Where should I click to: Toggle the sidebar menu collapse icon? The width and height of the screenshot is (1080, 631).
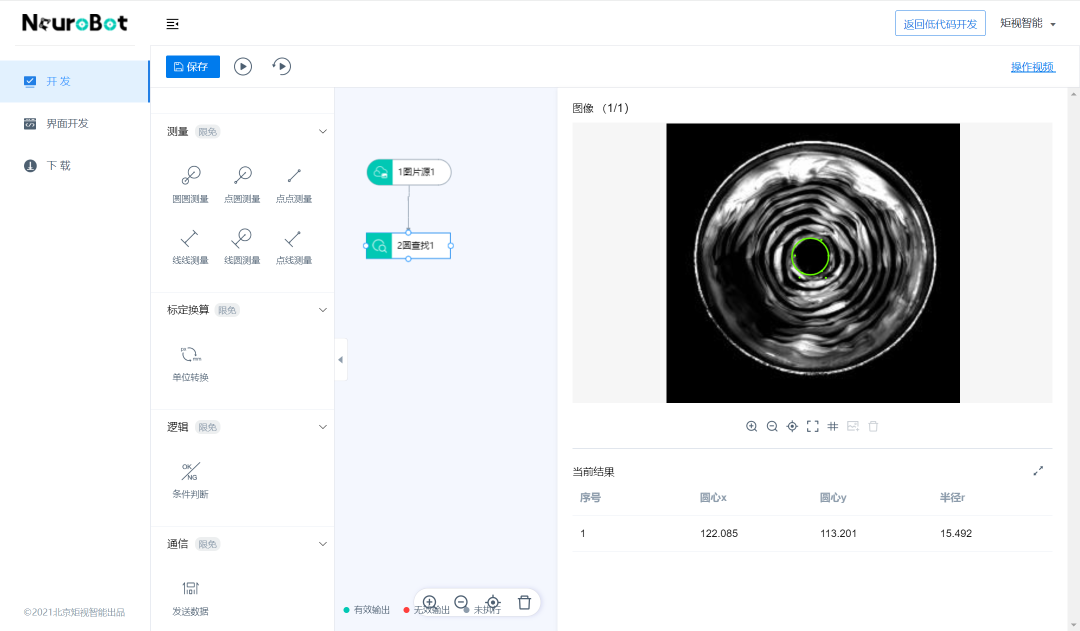[x=173, y=24]
